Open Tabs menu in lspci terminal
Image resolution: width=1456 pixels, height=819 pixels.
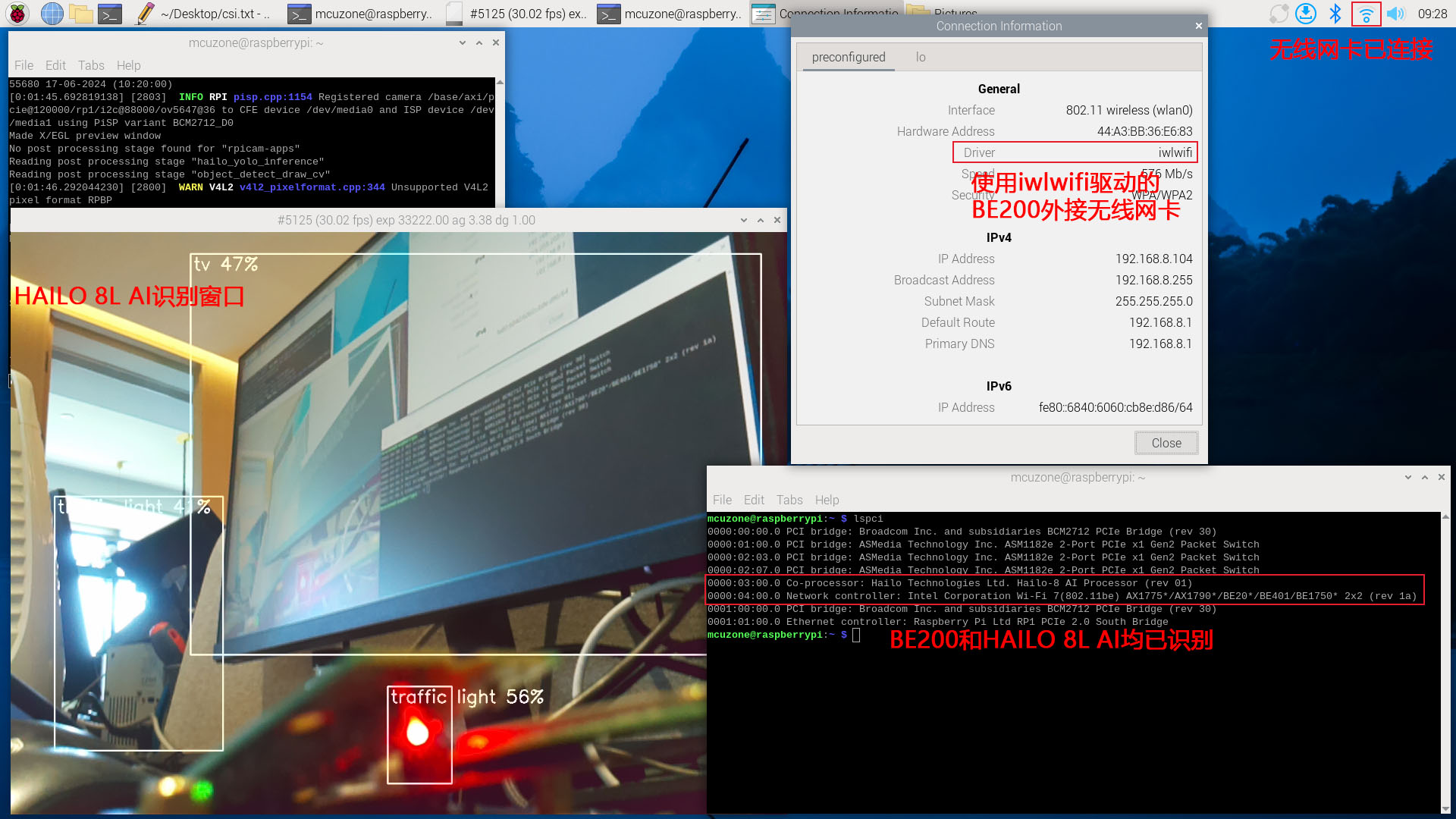click(x=789, y=500)
